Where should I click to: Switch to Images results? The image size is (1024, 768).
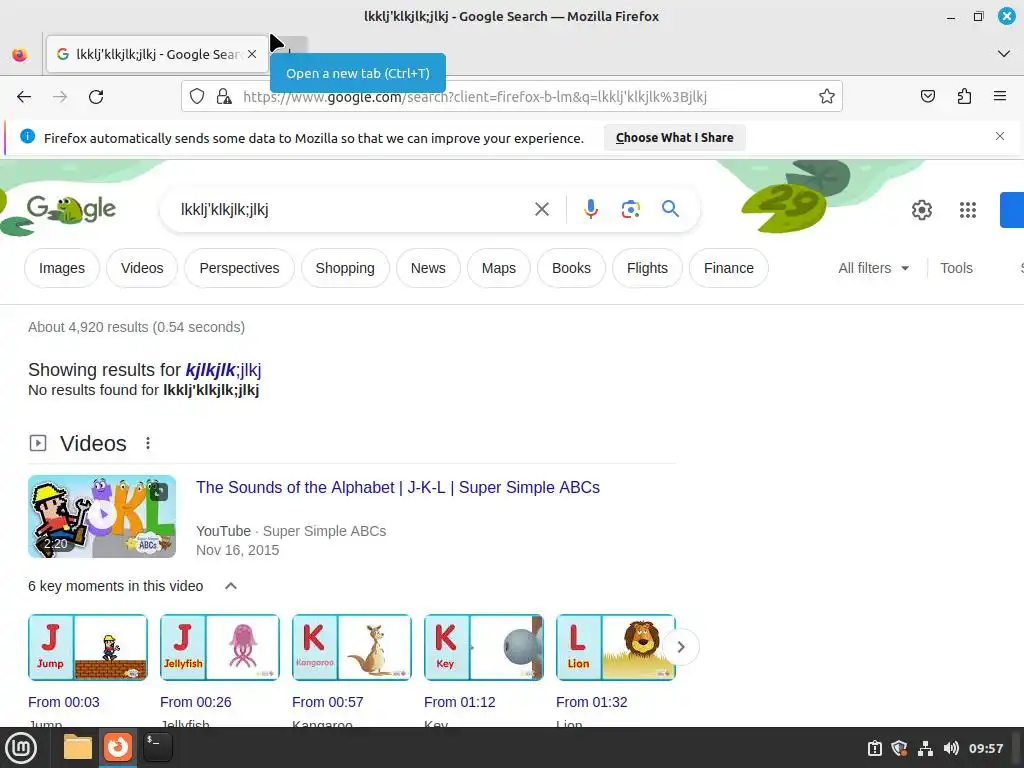62,268
